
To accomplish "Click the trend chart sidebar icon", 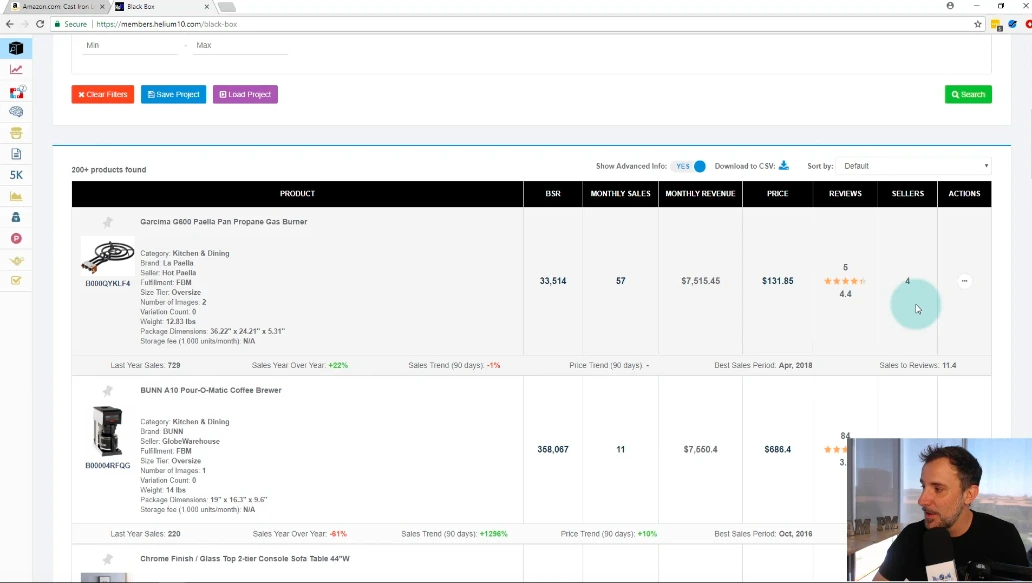I will click(16, 70).
